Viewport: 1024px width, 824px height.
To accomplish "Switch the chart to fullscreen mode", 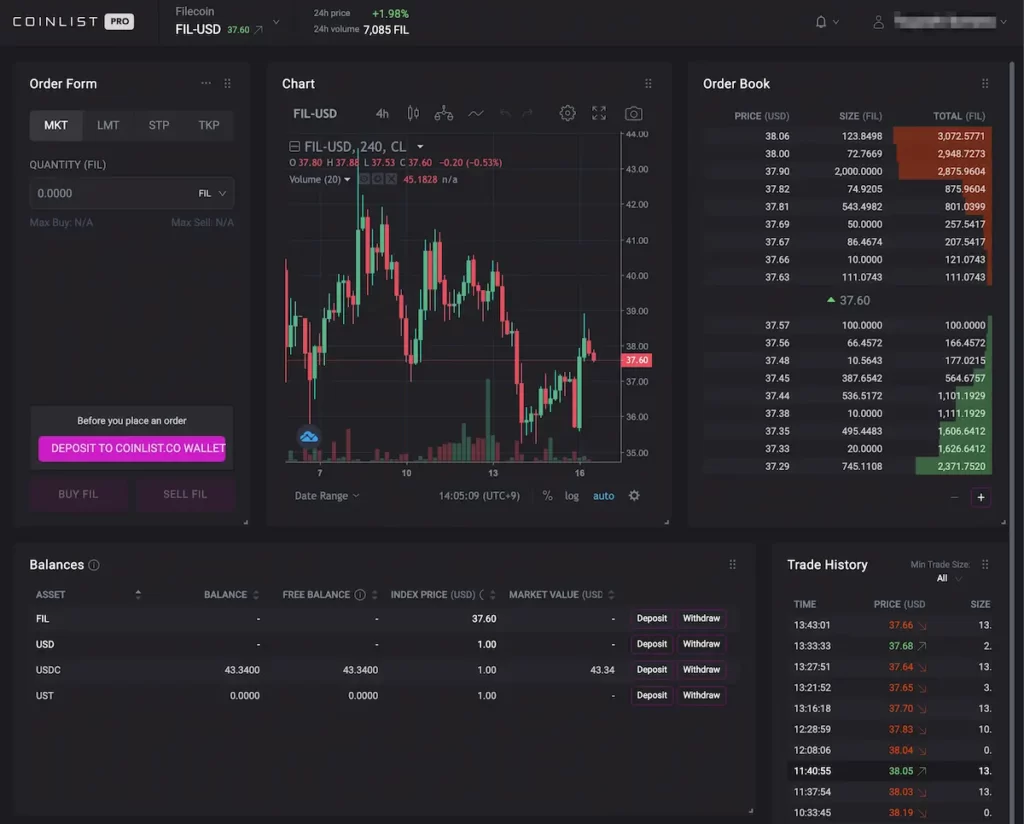I will click(x=599, y=113).
